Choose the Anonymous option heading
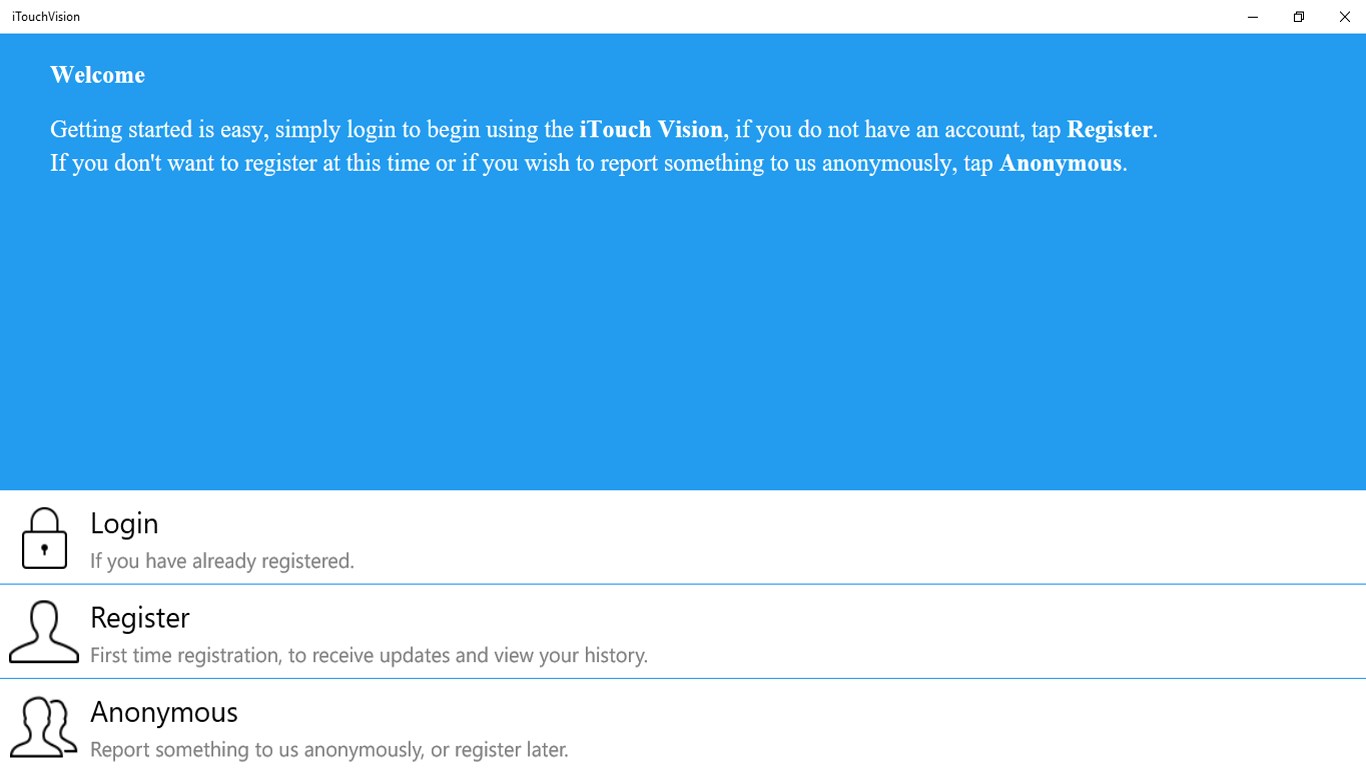This screenshot has width=1366, height=768. tap(164, 711)
